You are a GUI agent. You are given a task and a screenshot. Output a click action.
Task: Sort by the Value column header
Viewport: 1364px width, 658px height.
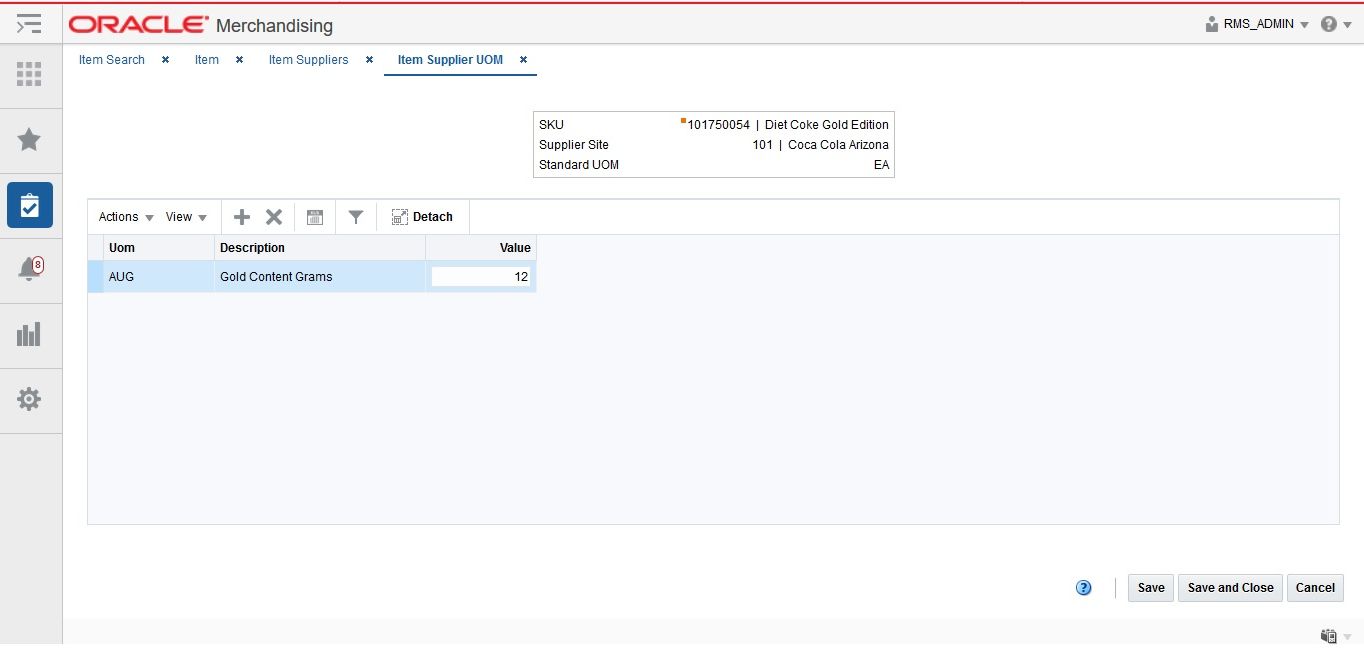[481, 248]
